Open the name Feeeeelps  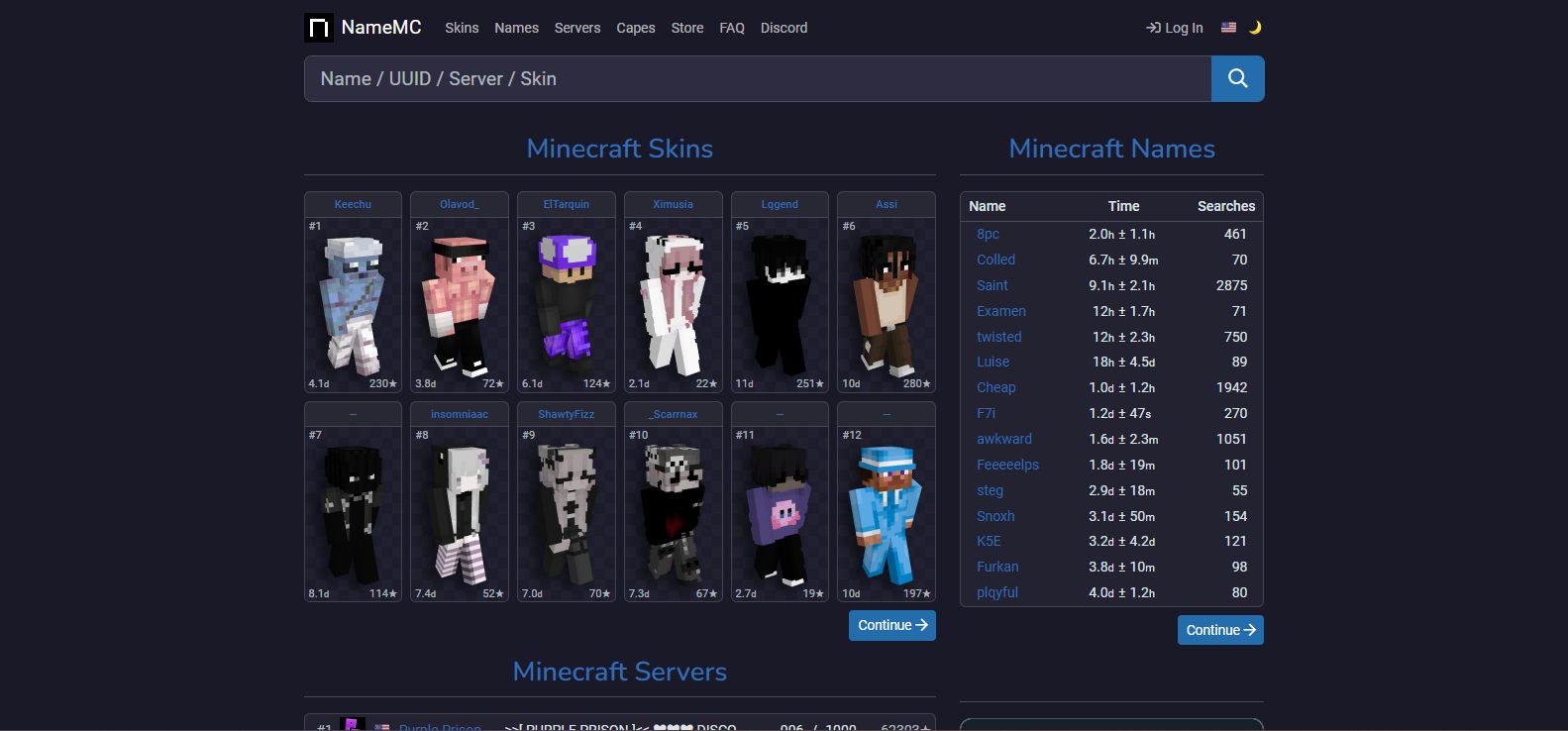1007,465
